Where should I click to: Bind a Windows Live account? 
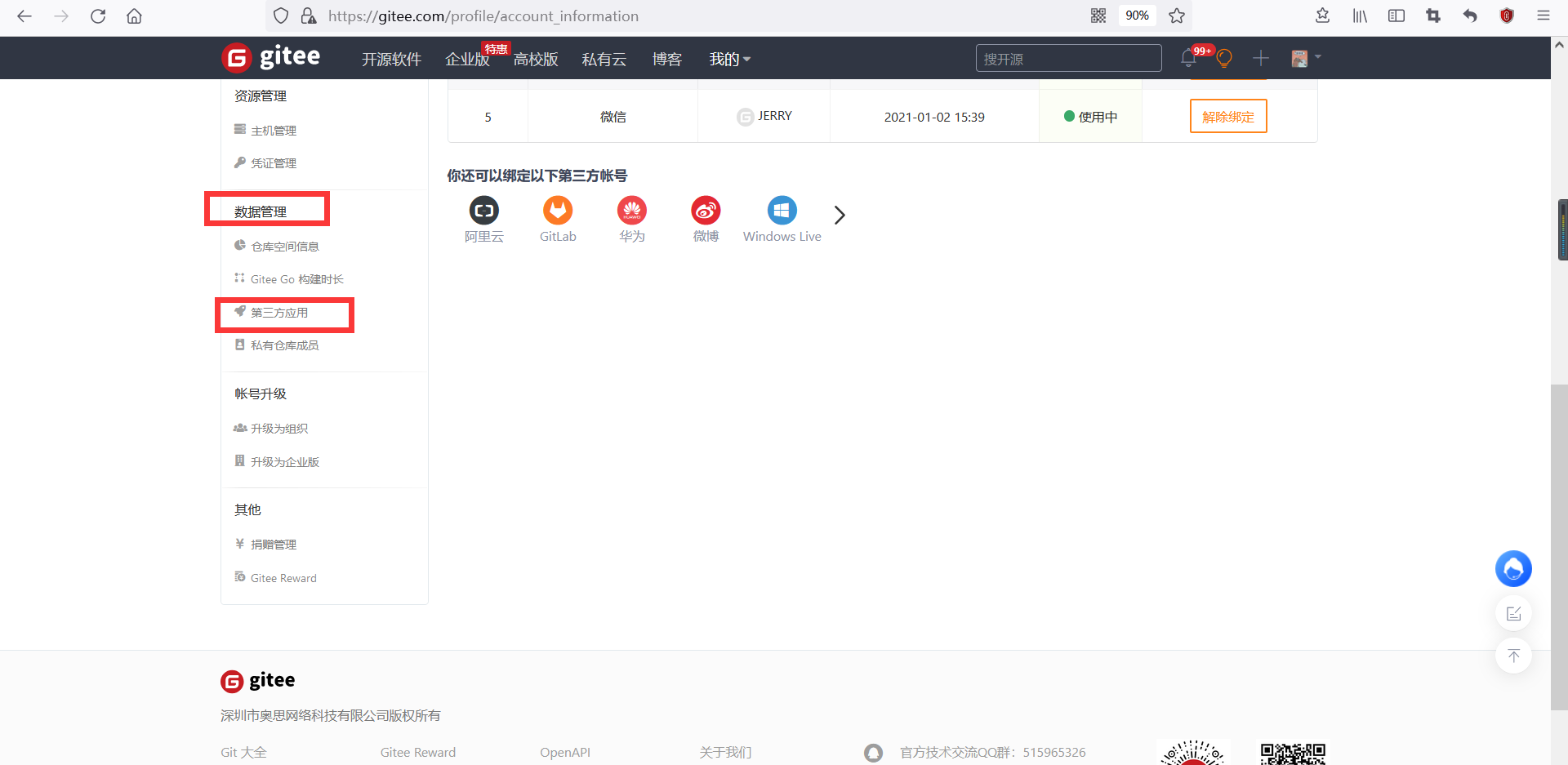[782, 220]
